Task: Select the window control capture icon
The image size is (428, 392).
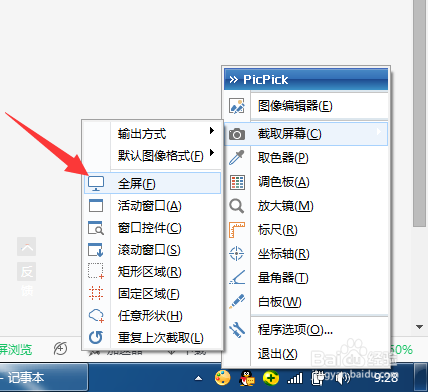Action: (x=96, y=228)
